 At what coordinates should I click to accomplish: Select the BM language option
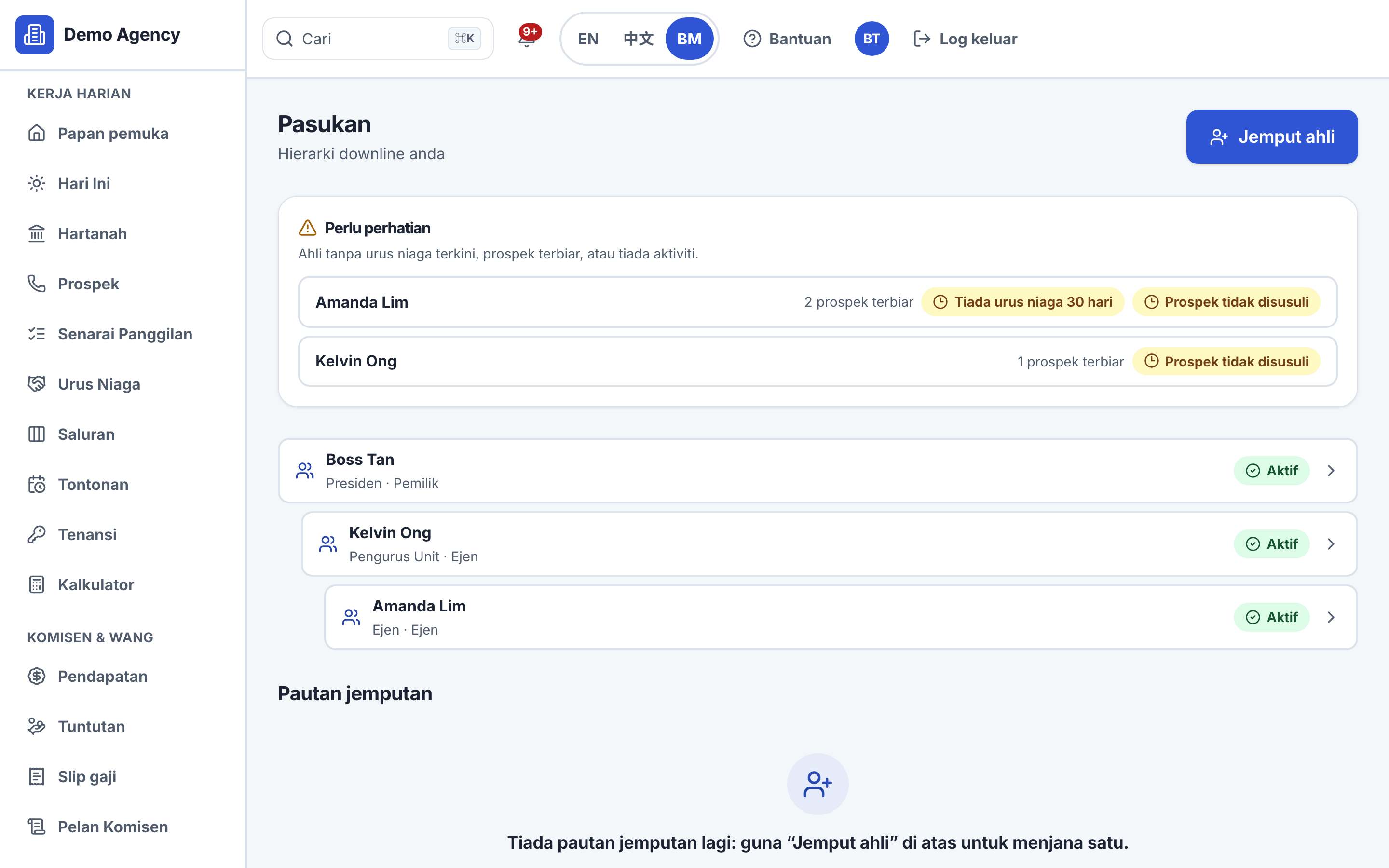[689, 39]
